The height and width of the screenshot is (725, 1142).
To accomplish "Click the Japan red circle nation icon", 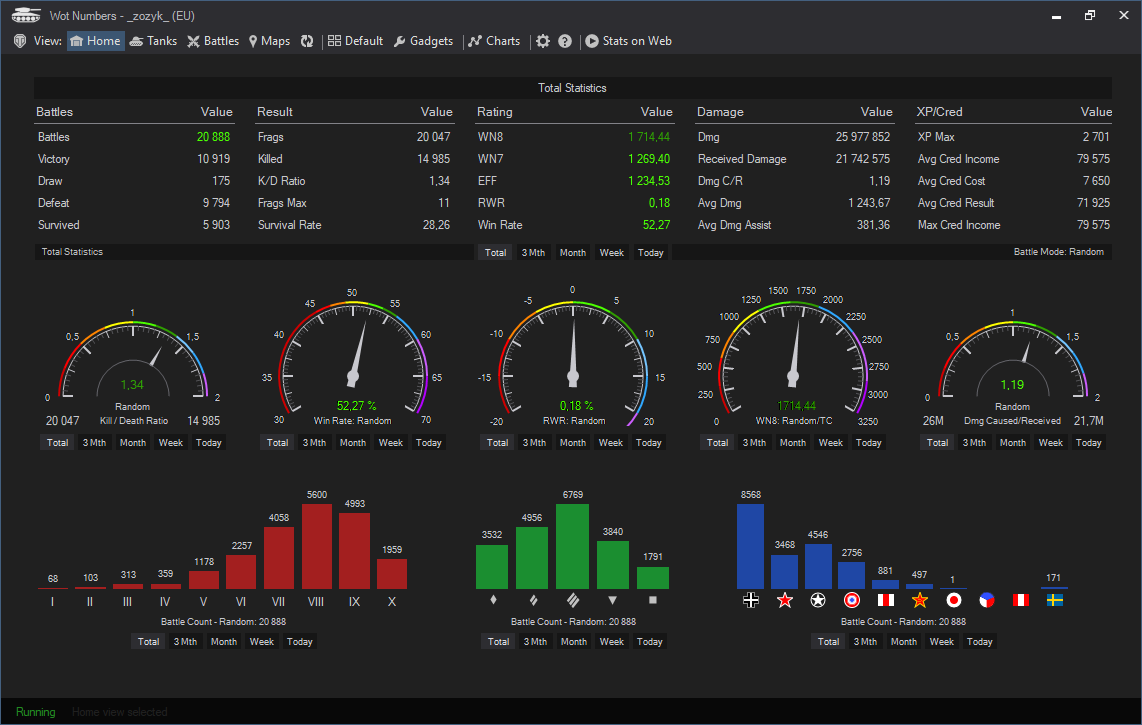I will (953, 600).
